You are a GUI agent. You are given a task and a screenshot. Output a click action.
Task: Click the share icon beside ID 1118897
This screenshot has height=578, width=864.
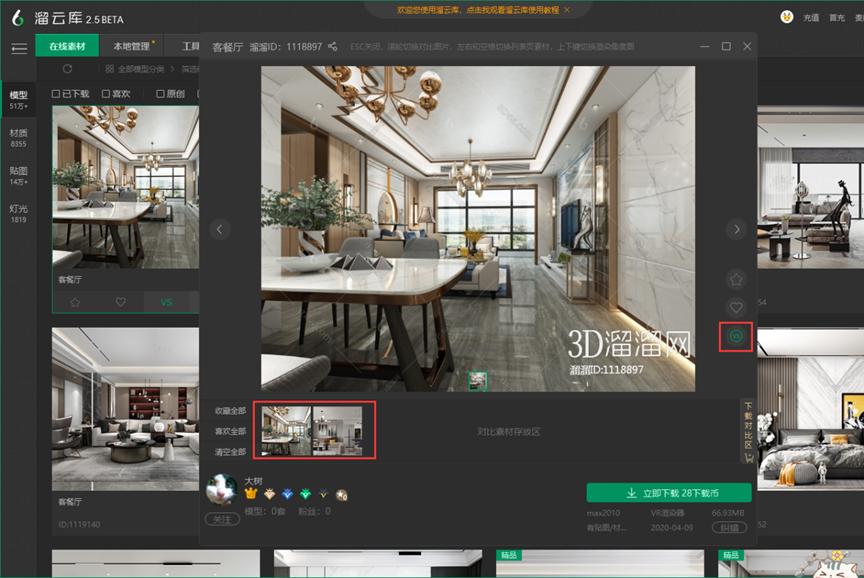(332, 46)
